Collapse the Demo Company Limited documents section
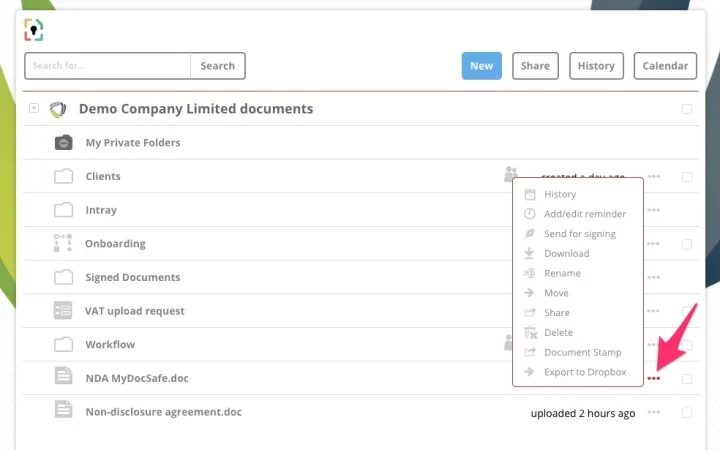The image size is (720, 450). click(x=34, y=108)
